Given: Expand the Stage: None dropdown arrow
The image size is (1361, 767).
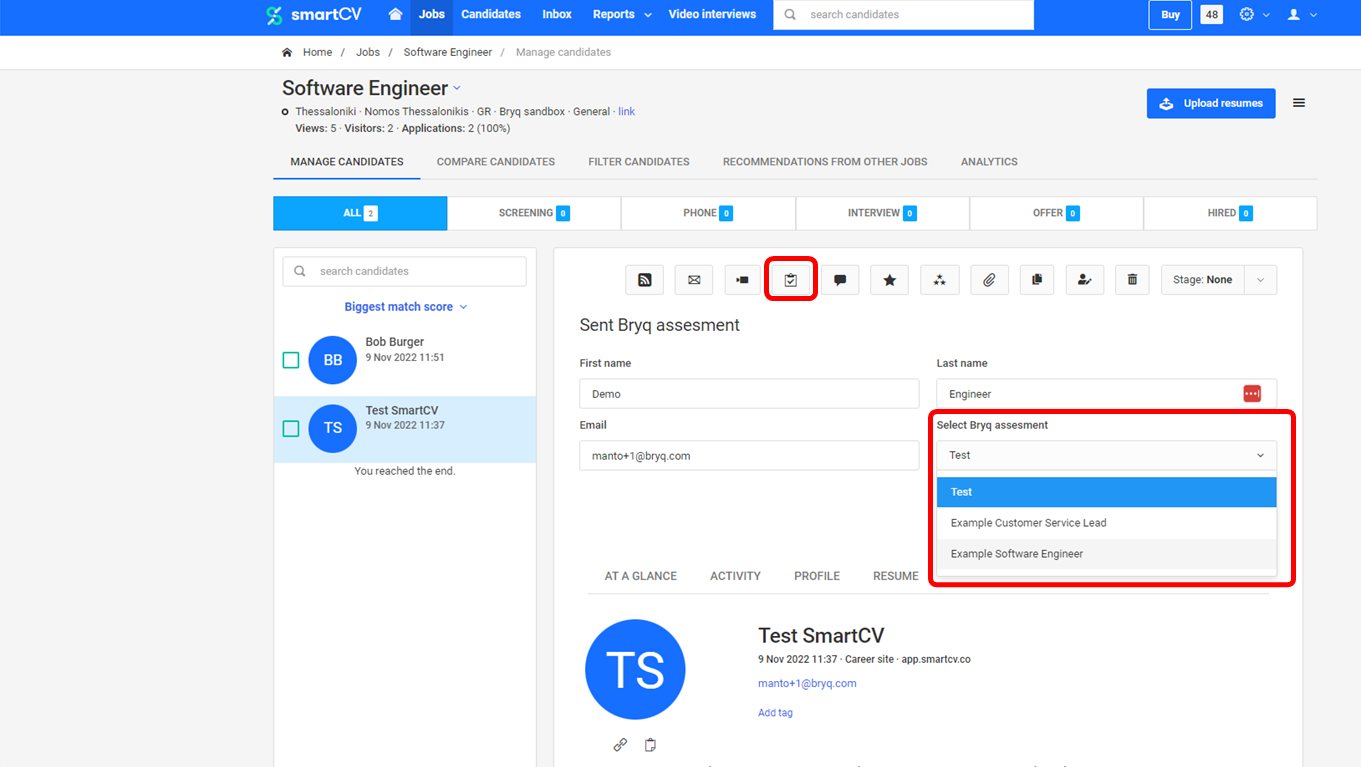Looking at the screenshot, I should pyautogui.click(x=1260, y=280).
